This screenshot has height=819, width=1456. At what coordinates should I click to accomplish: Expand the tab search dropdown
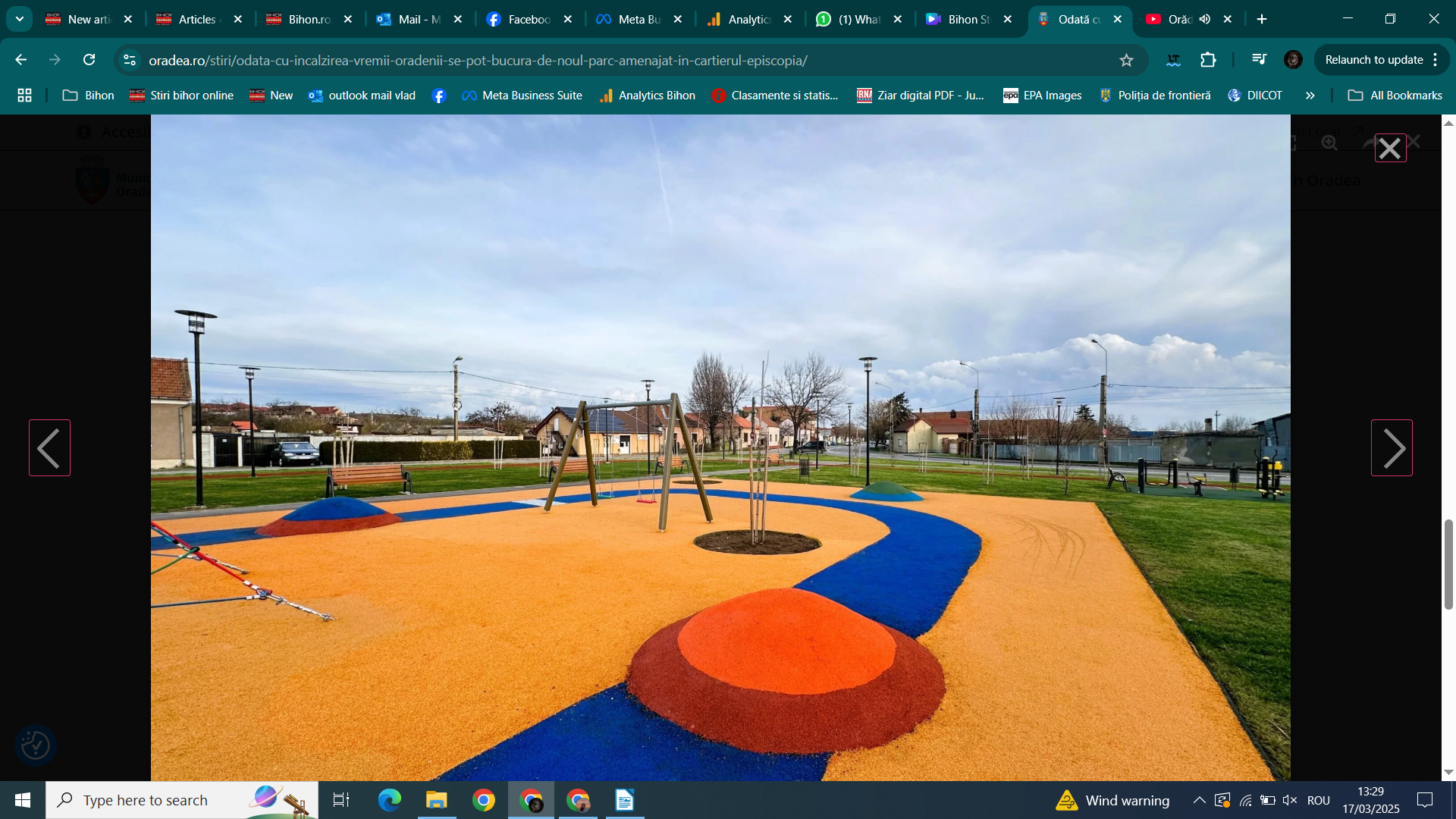coord(20,19)
